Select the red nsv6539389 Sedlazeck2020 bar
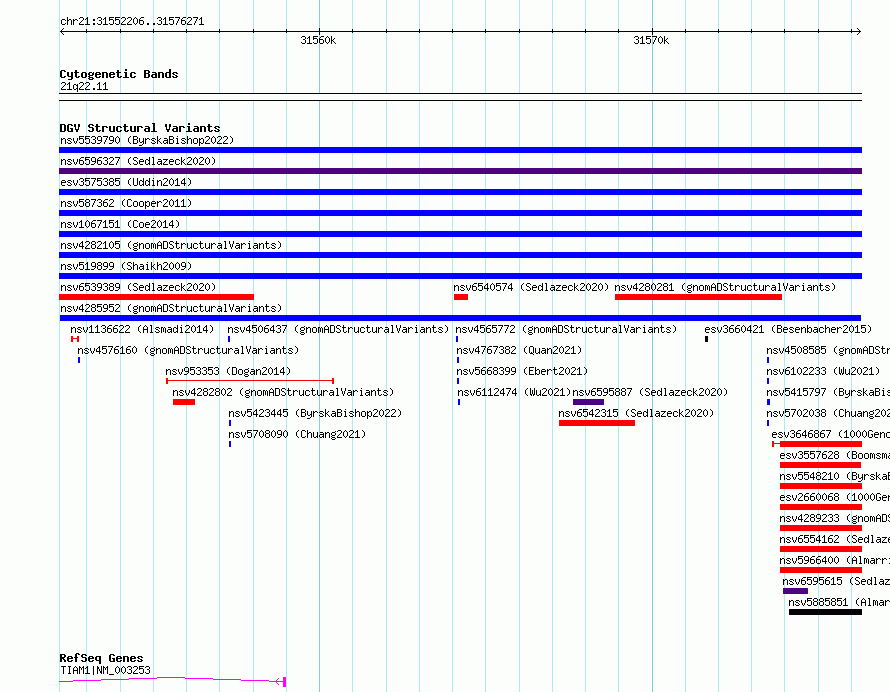The image size is (890, 692). [156, 297]
